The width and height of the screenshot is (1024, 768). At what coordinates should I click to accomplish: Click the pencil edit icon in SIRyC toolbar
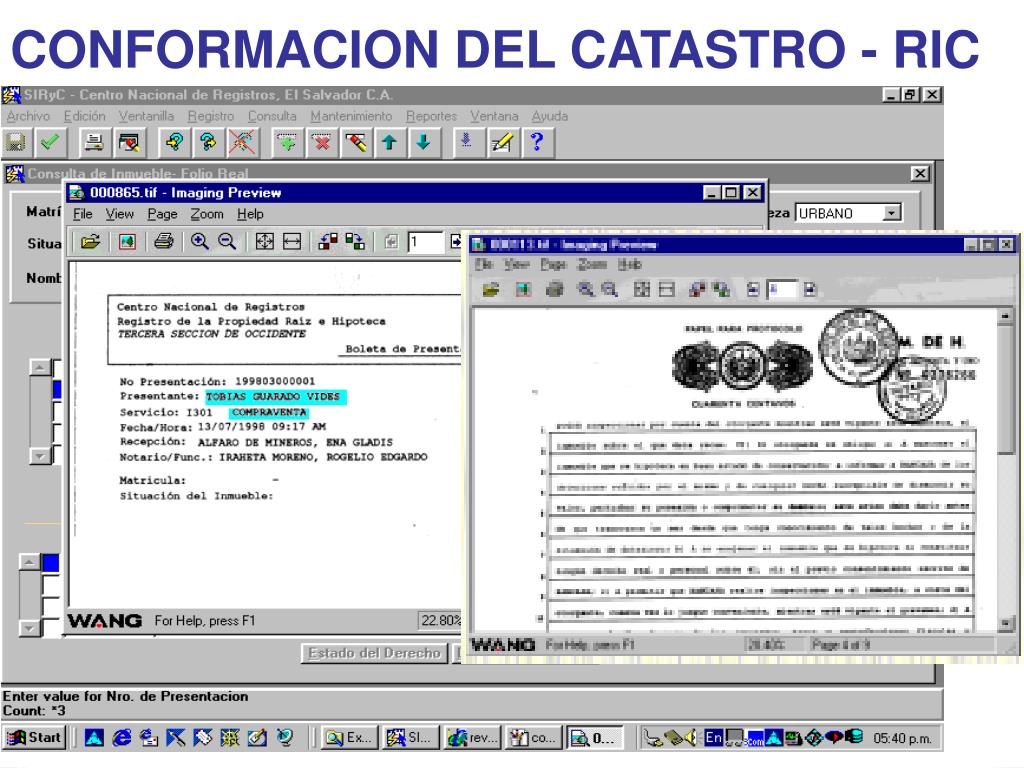502,142
